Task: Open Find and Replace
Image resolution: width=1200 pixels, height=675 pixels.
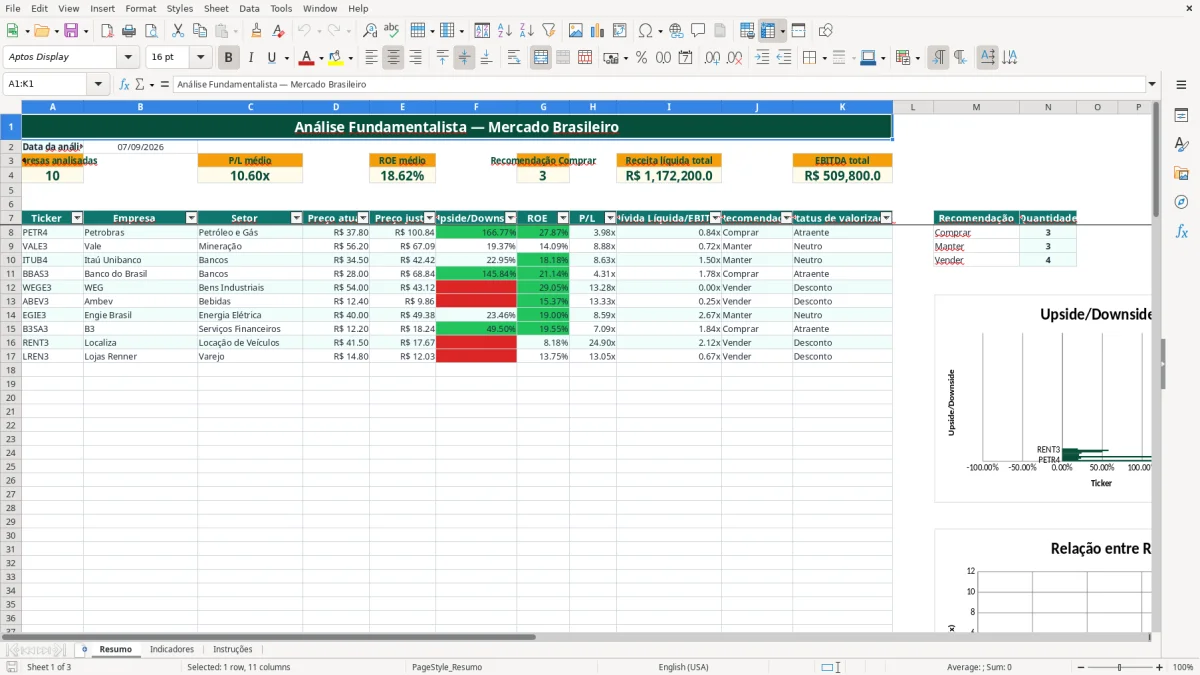Action: (370, 31)
